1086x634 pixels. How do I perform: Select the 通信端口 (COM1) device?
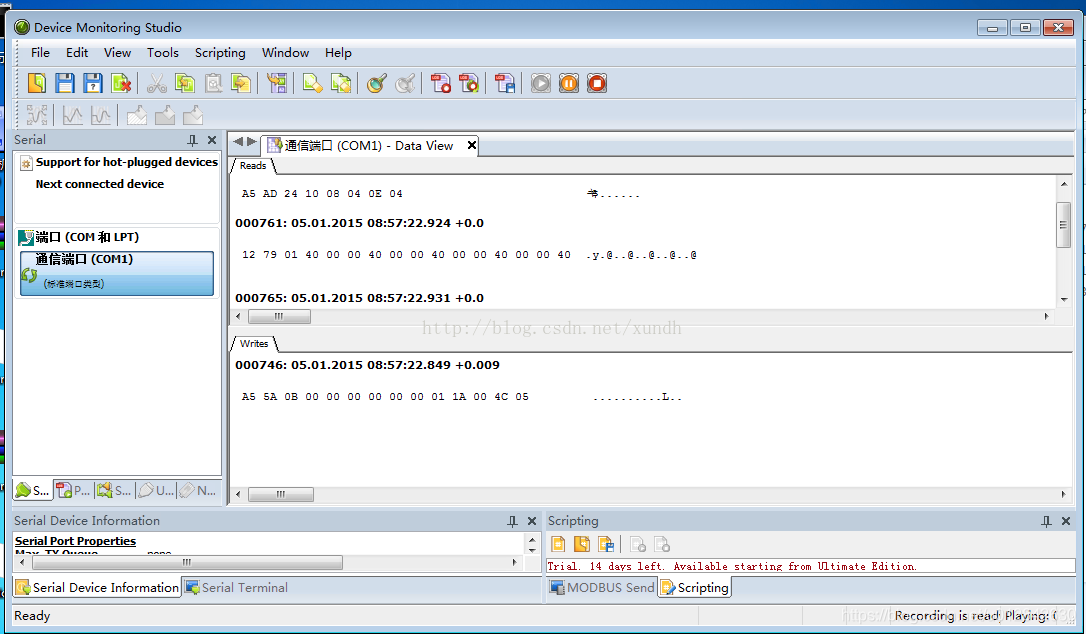[117, 273]
